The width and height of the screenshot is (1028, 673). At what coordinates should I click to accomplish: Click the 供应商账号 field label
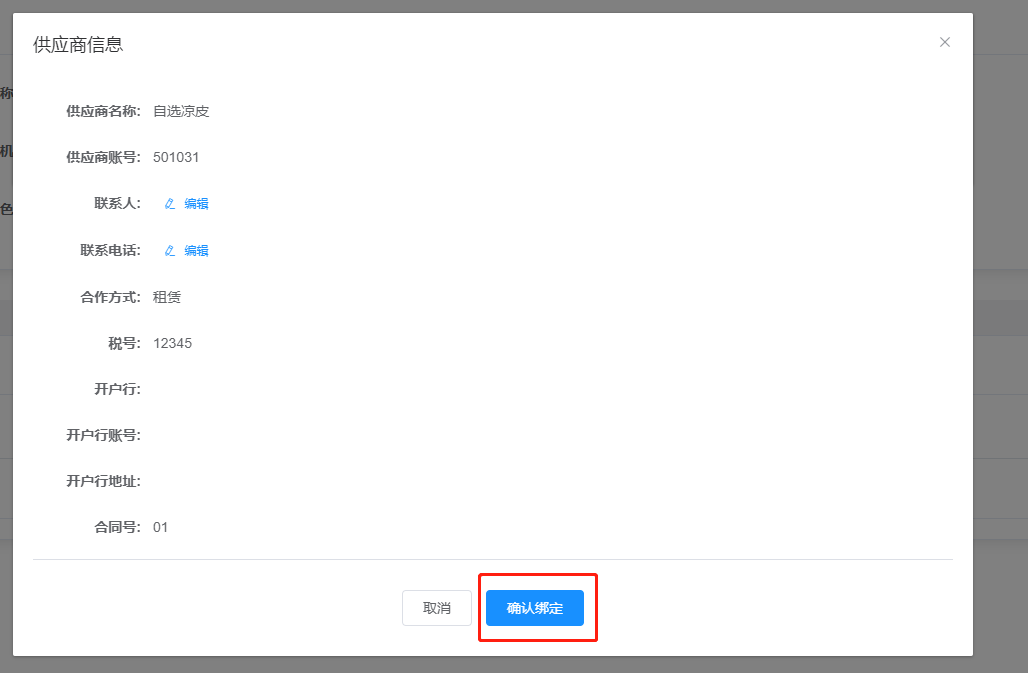103,157
